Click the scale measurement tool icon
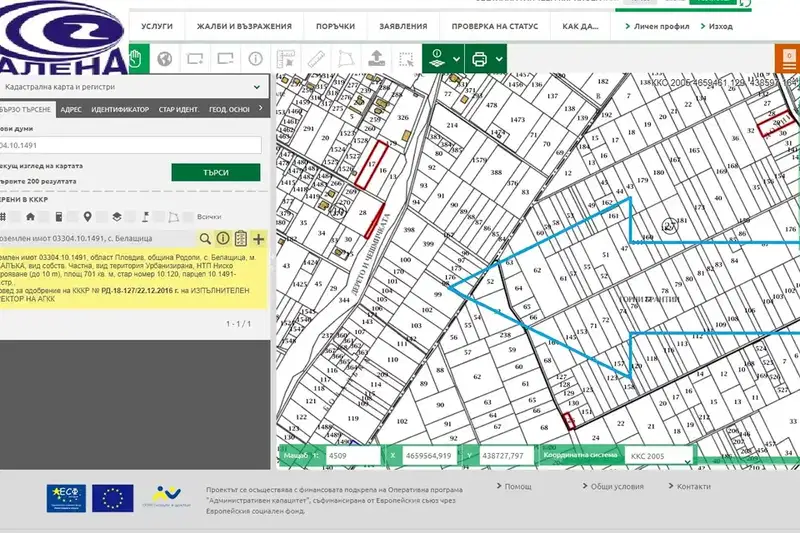The height and width of the screenshot is (533, 800). [x=286, y=59]
